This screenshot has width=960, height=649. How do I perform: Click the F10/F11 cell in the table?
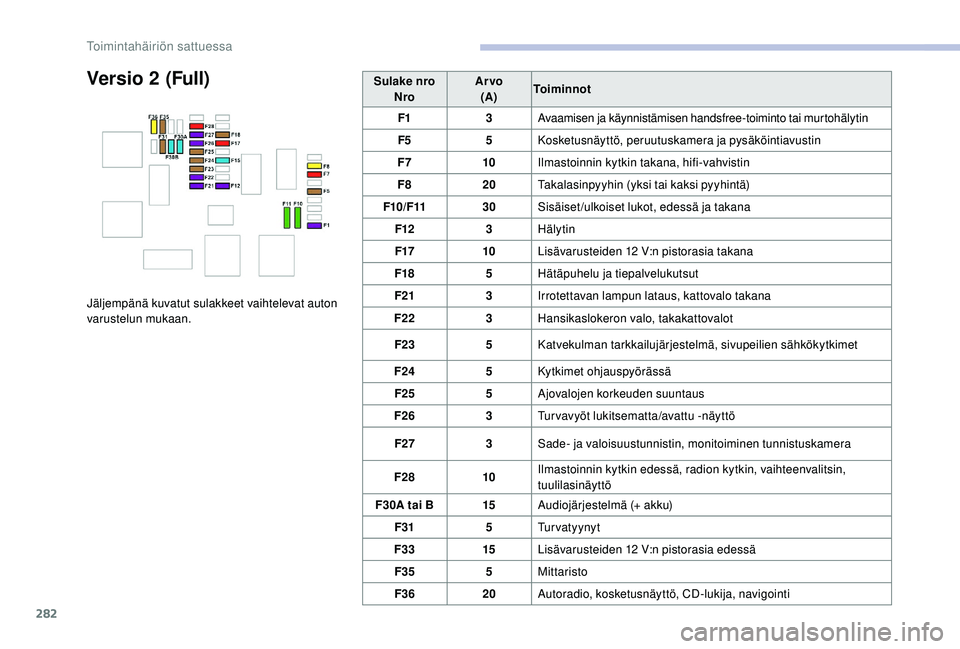404,207
